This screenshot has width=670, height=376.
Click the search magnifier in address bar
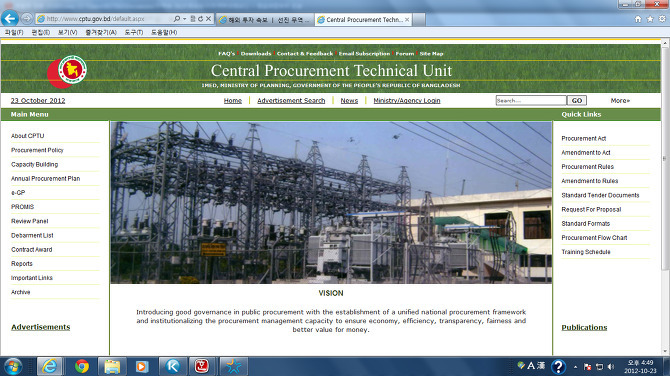point(176,19)
